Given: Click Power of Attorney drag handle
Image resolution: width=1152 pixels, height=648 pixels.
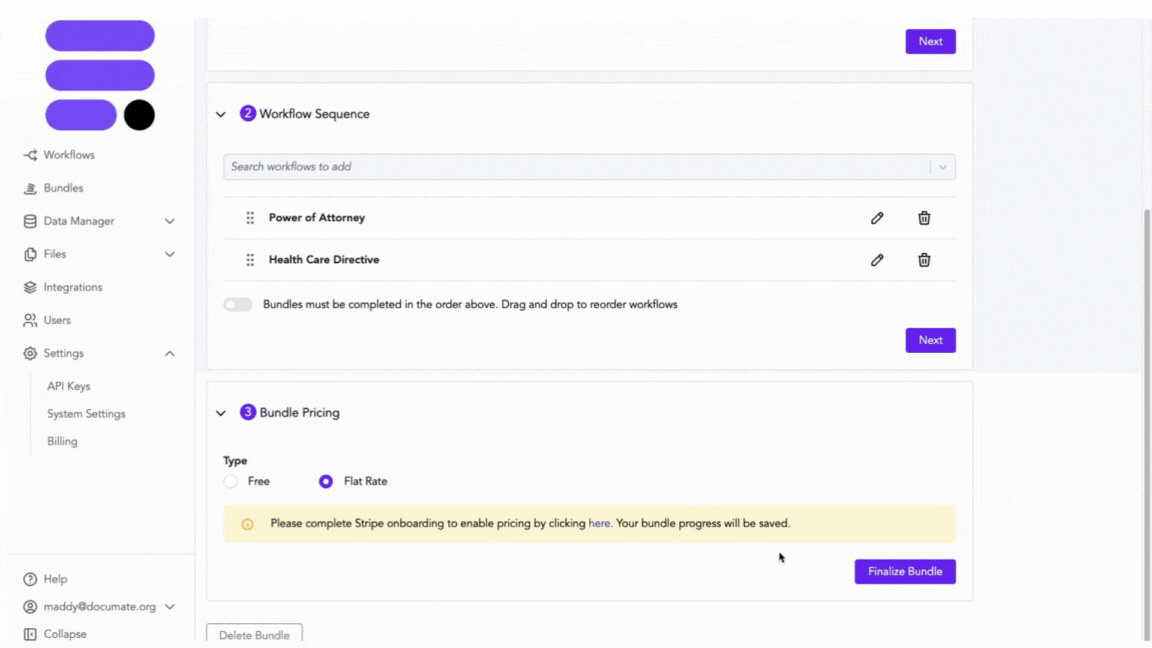Looking at the screenshot, I should [251, 218].
